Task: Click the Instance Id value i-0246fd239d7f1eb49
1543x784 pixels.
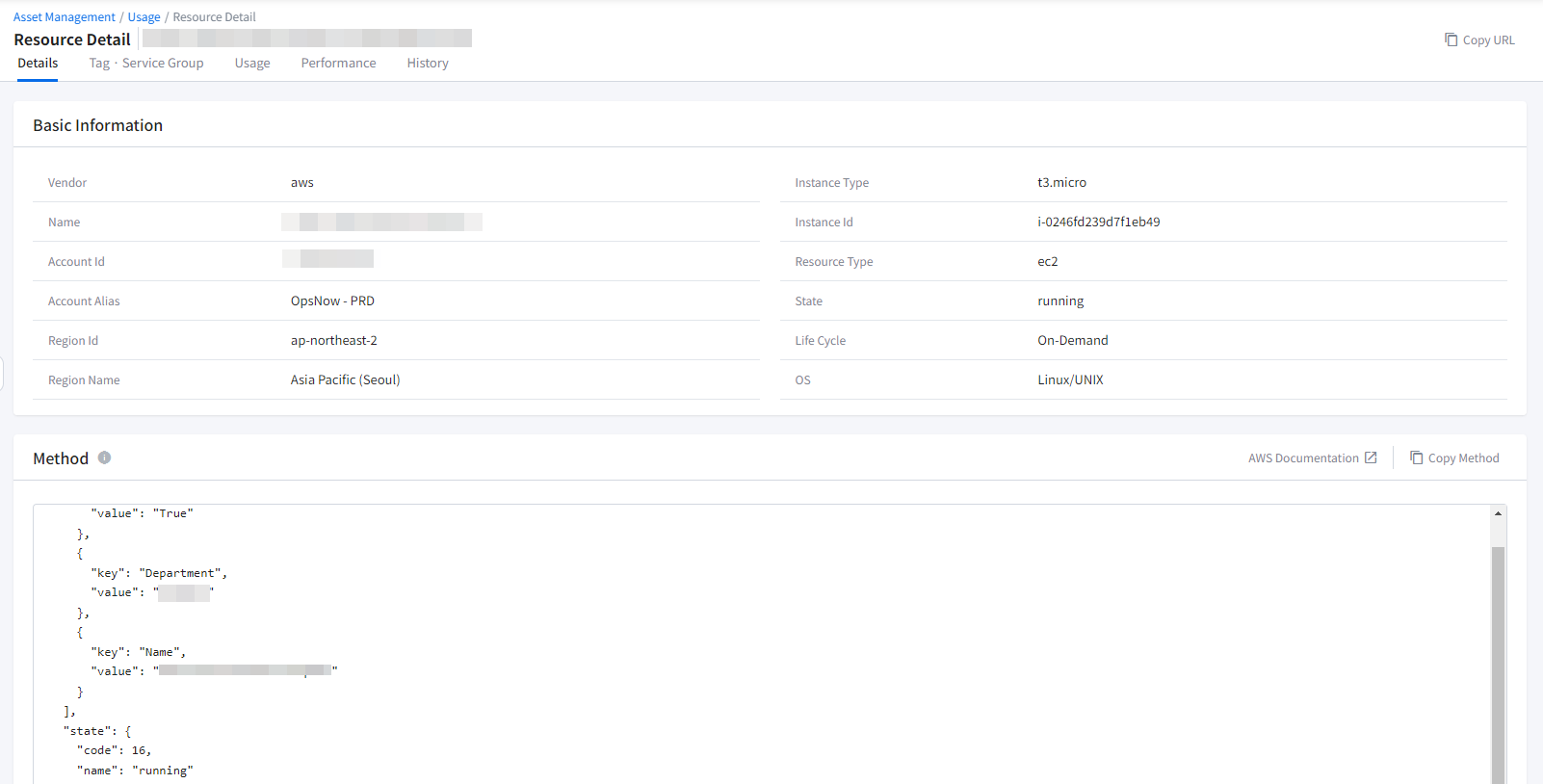Action: click(1098, 222)
